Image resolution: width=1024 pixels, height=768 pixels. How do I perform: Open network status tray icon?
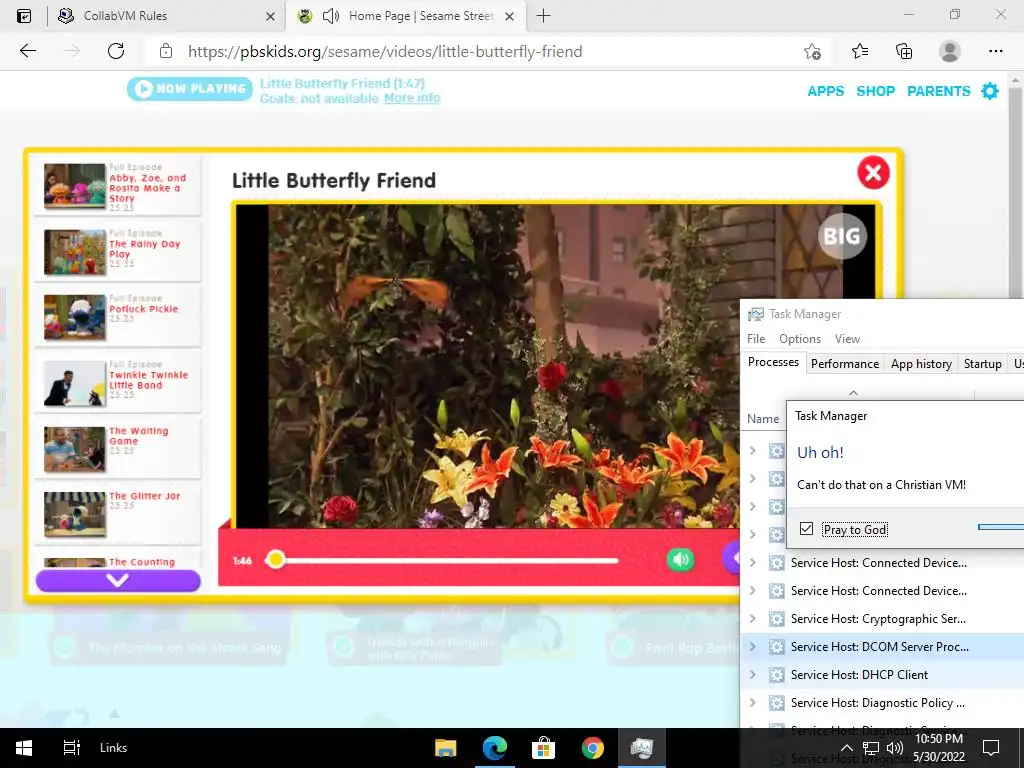coord(871,748)
